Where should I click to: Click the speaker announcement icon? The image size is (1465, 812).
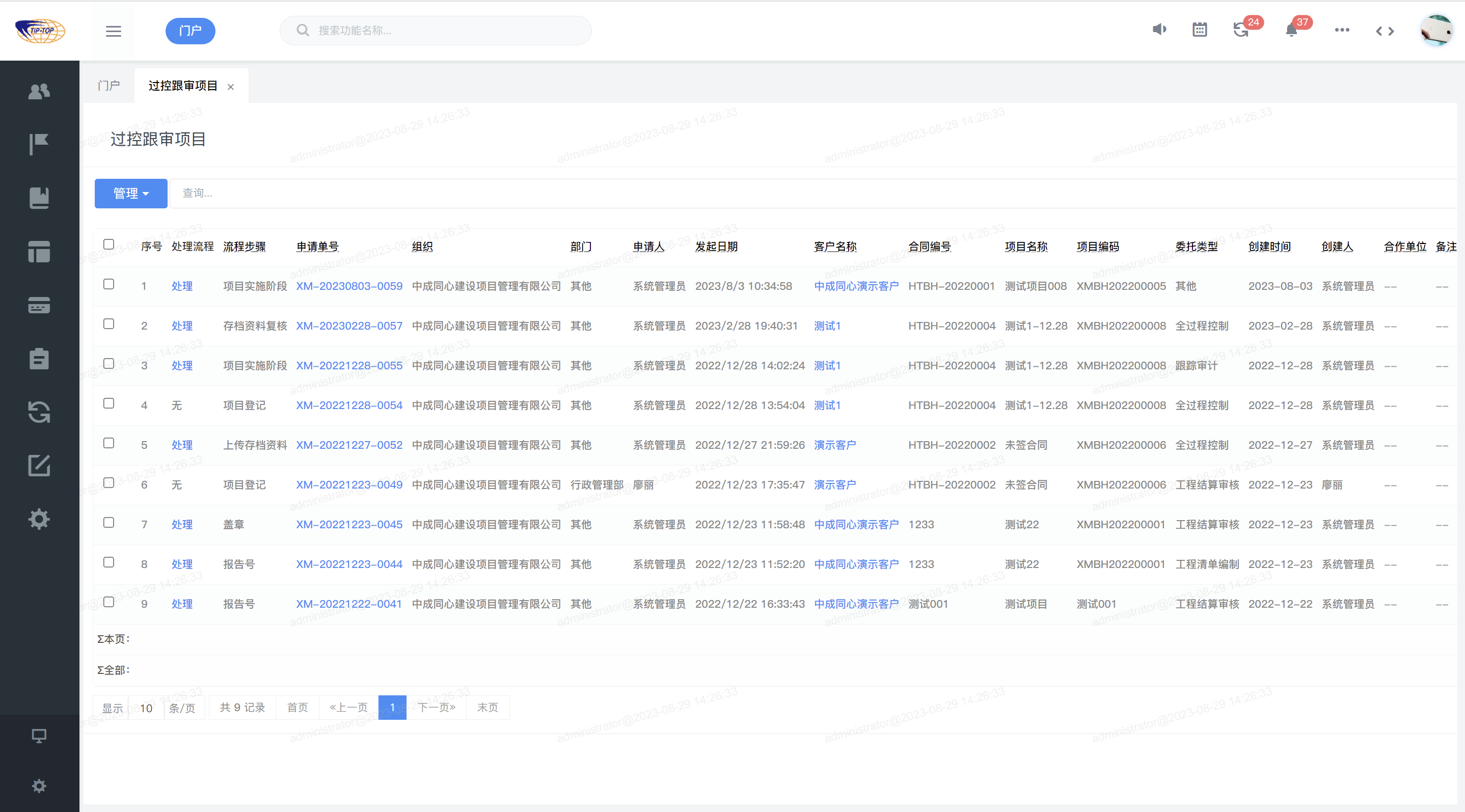pyautogui.click(x=1159, y=30)
